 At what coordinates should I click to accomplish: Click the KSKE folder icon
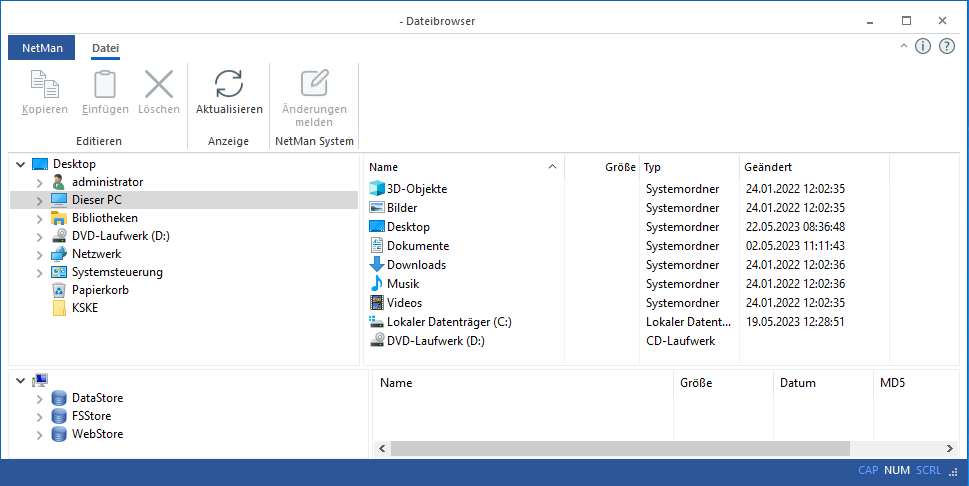point(59,308)
